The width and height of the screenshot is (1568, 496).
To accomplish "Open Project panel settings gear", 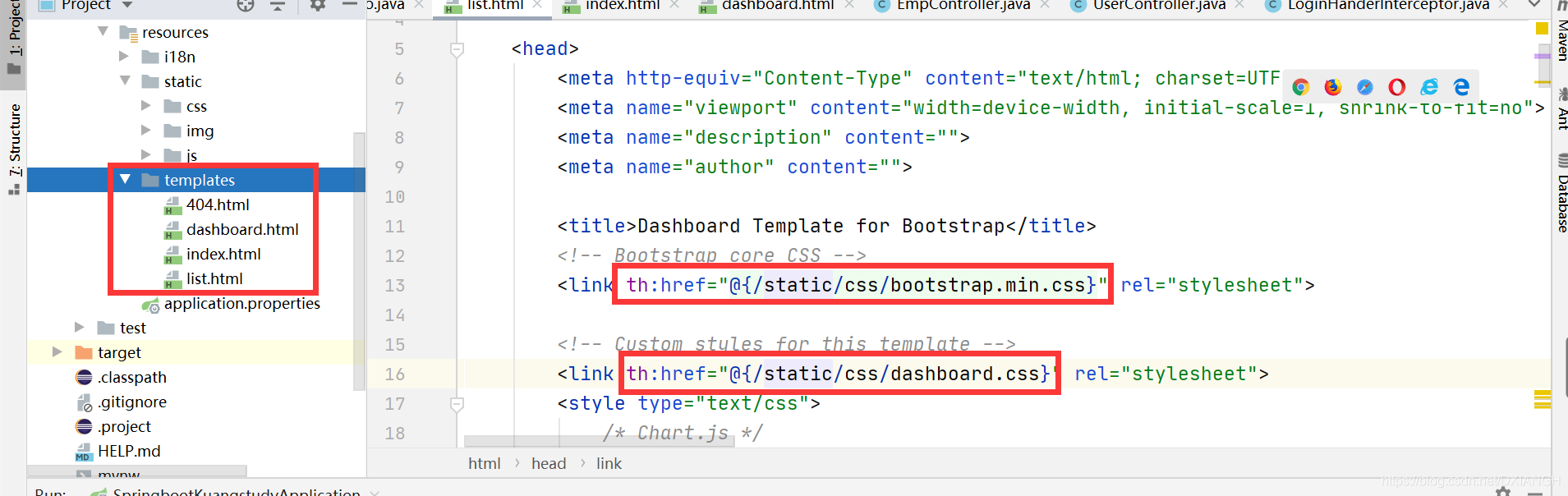I will click(317, 5).
